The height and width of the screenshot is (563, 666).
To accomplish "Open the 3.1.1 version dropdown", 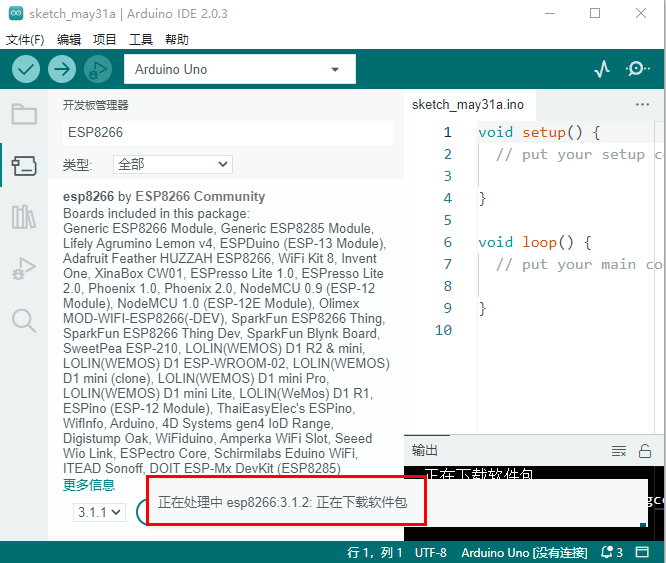I will (x=99, y=512).
